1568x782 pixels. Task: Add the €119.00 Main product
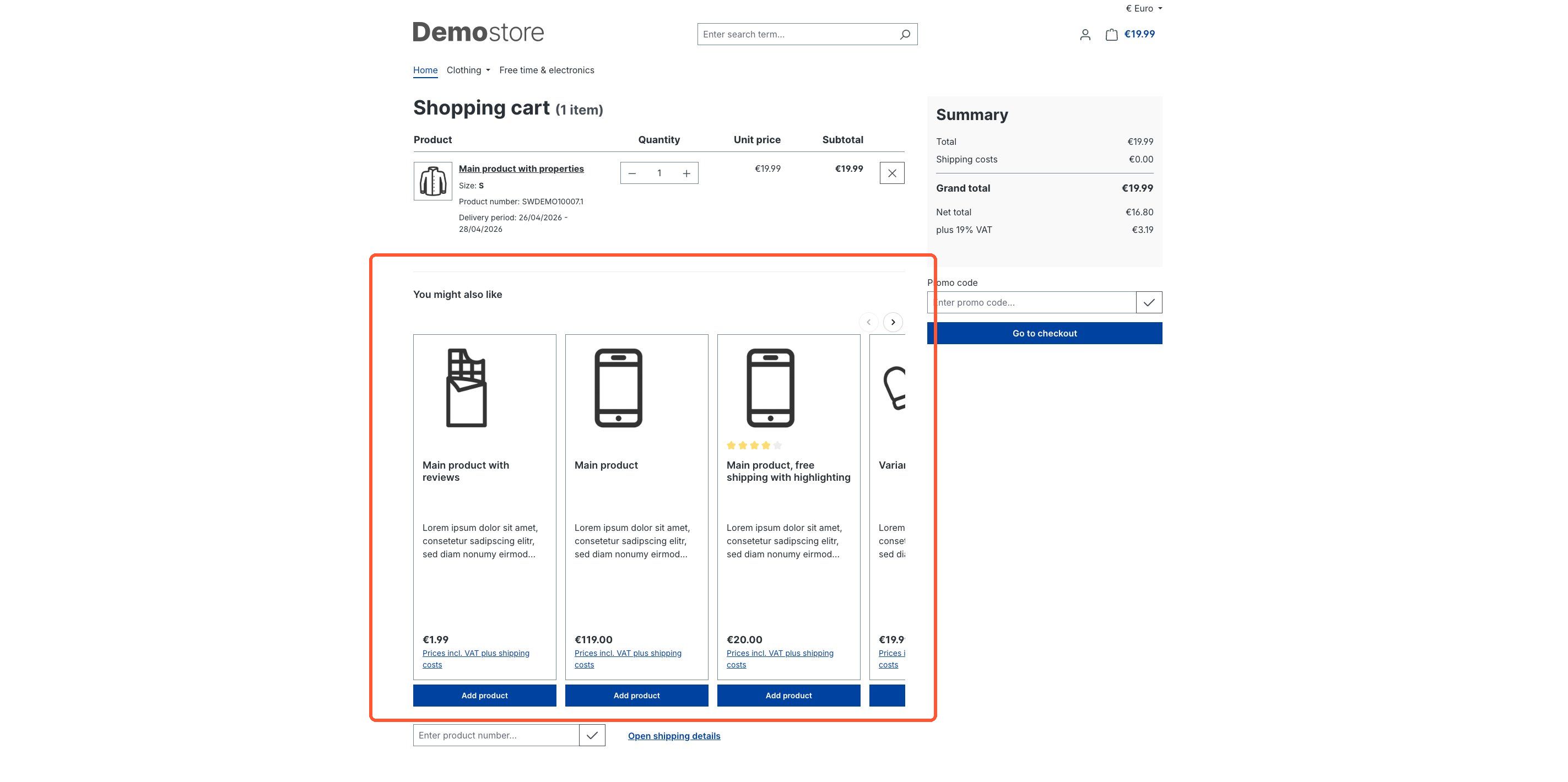[637, 696]
